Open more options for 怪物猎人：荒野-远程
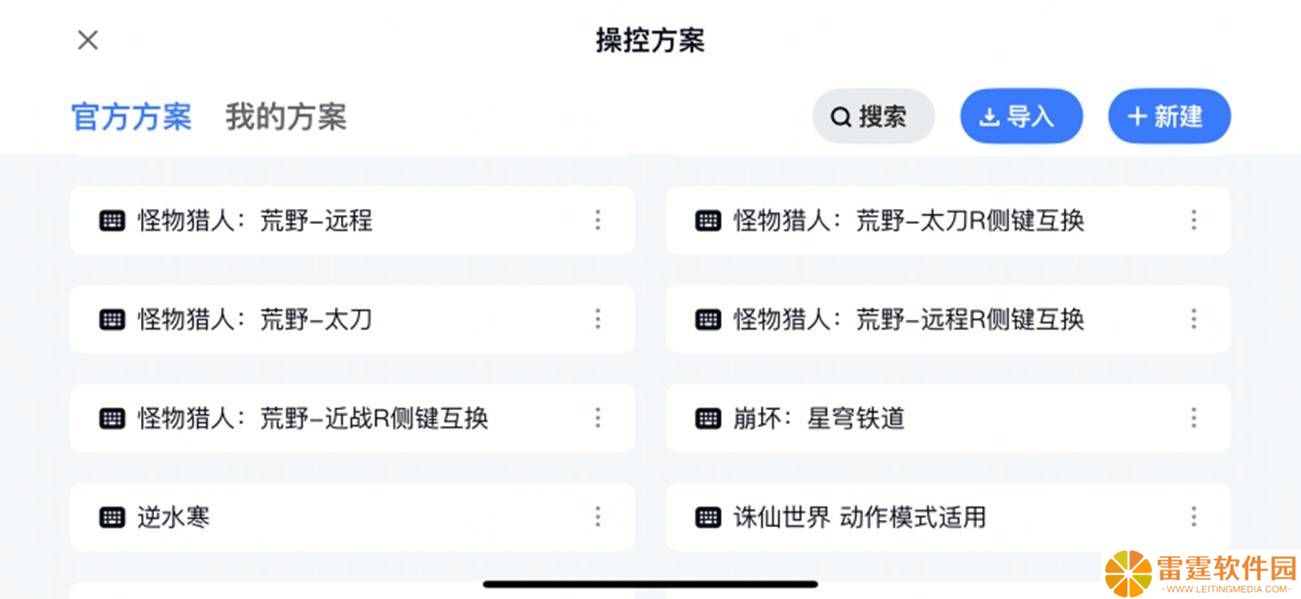The height and width of the screenshot is (599, 1301). (x=598, y=220)
